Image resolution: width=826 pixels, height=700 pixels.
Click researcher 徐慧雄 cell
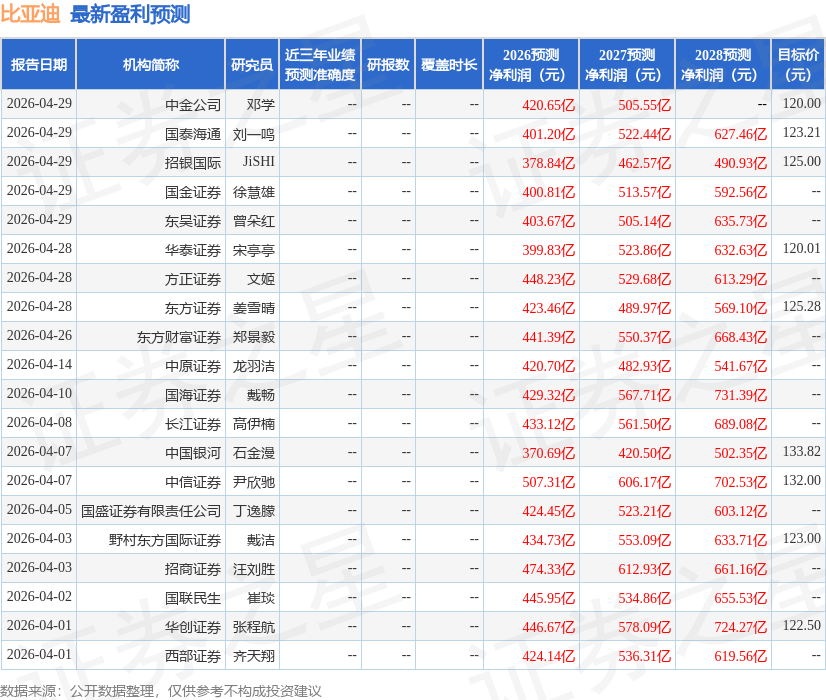pyautogui.click(x=253, y=192)
